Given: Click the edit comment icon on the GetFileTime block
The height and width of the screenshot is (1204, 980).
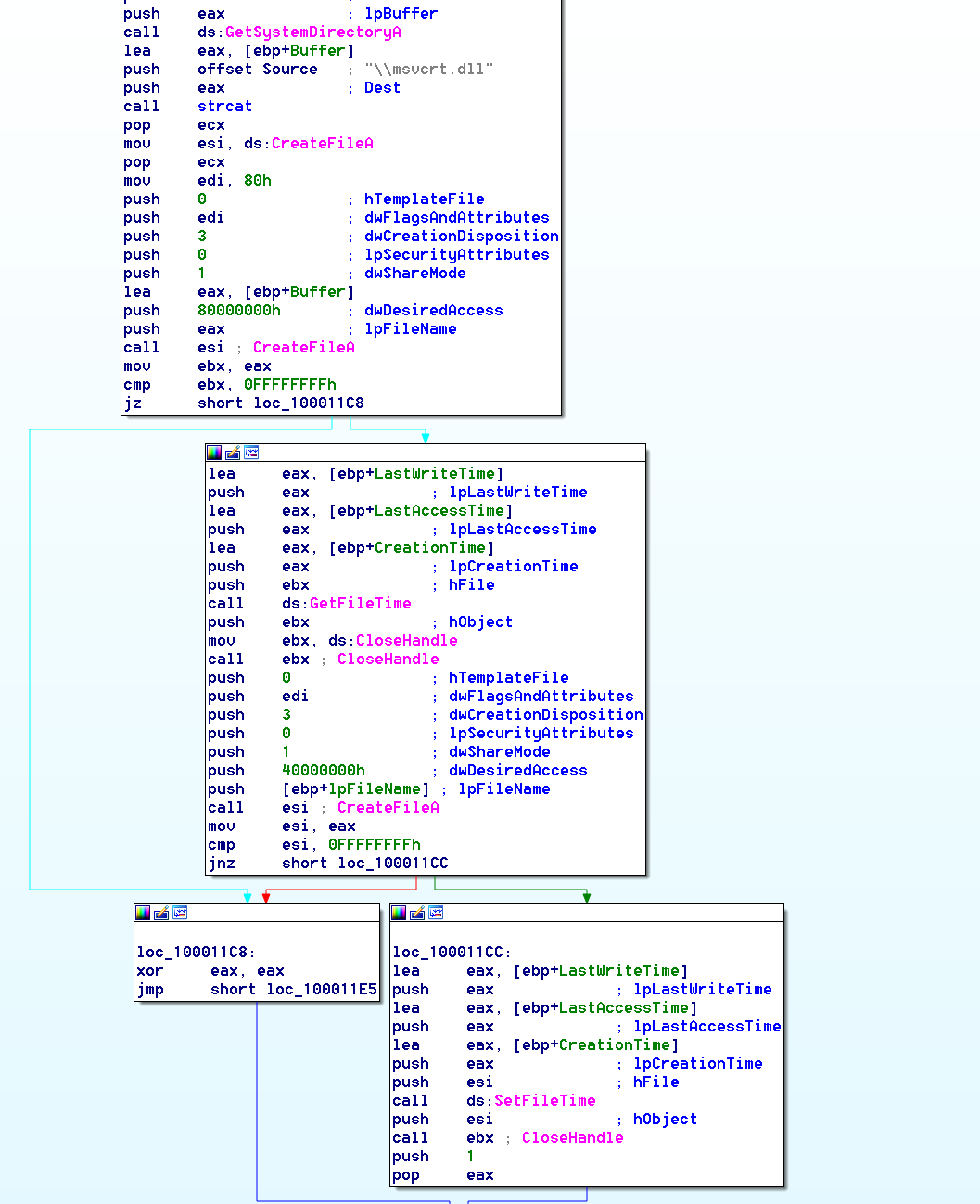Looking at the screenshot, I should pyautogui.click(x=233, y=453).
